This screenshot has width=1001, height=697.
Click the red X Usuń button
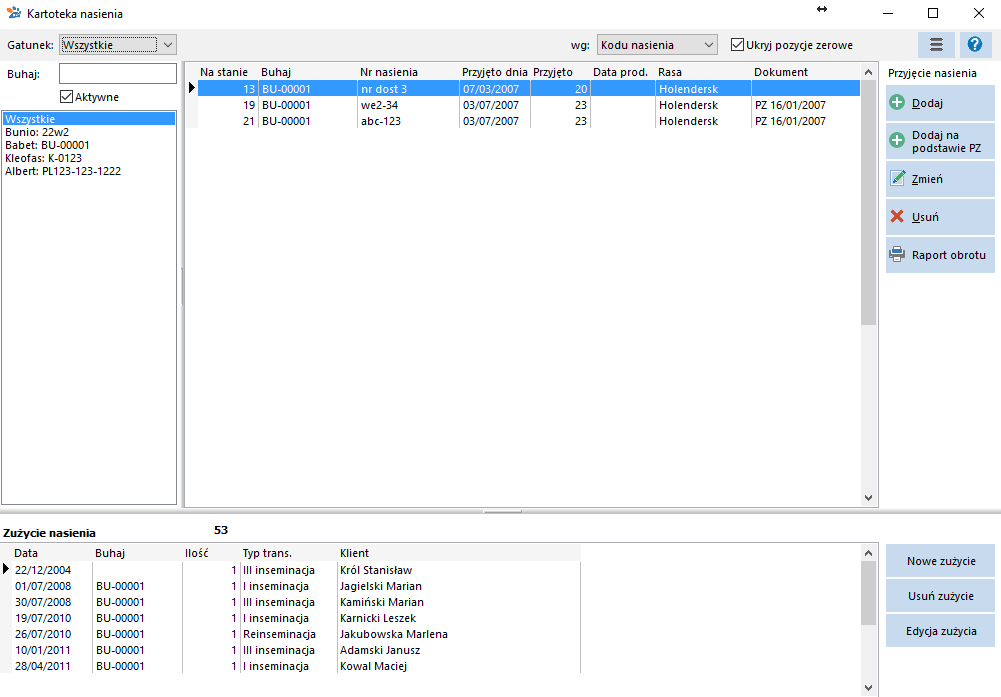click(940, 217)
